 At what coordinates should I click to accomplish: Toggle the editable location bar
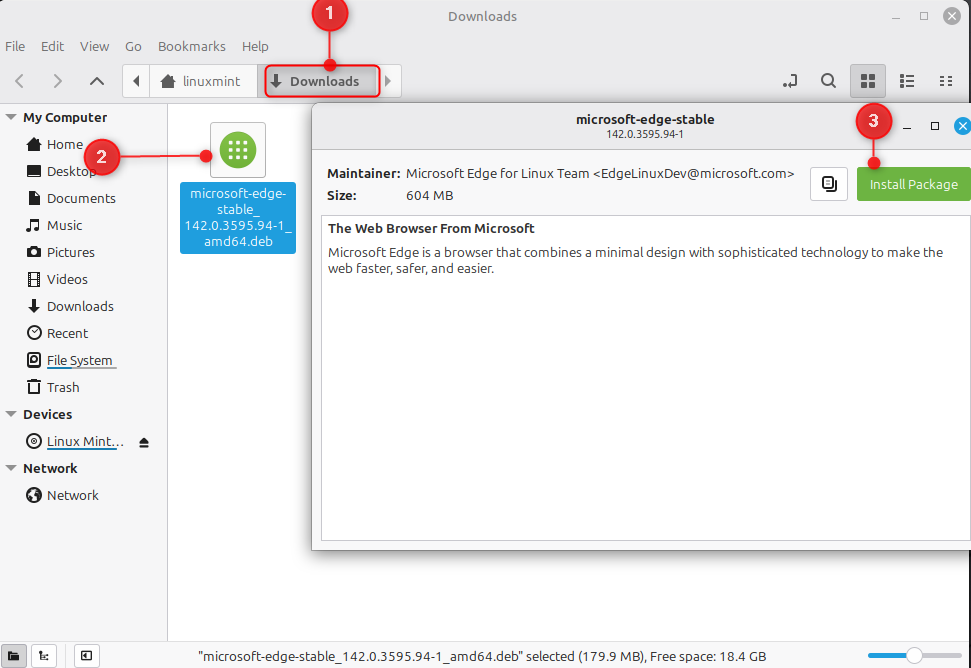789,81
